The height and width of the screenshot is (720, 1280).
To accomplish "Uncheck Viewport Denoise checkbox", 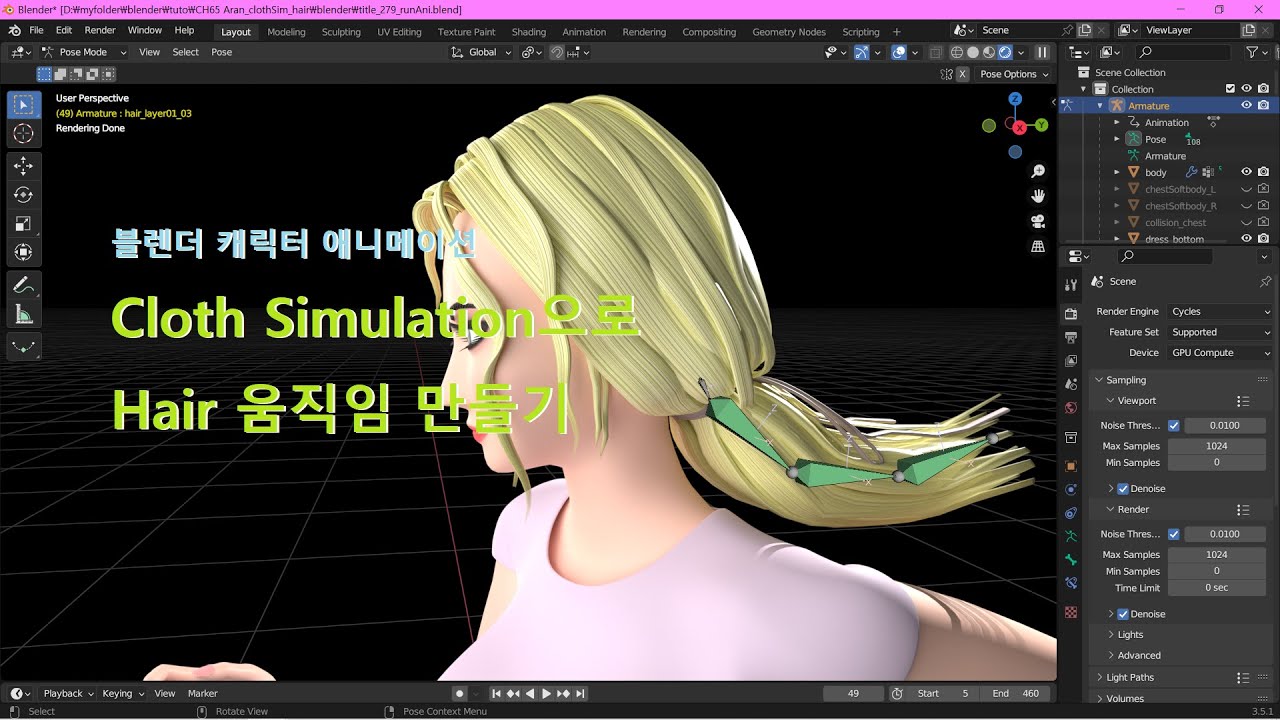I will point(1123,489).
